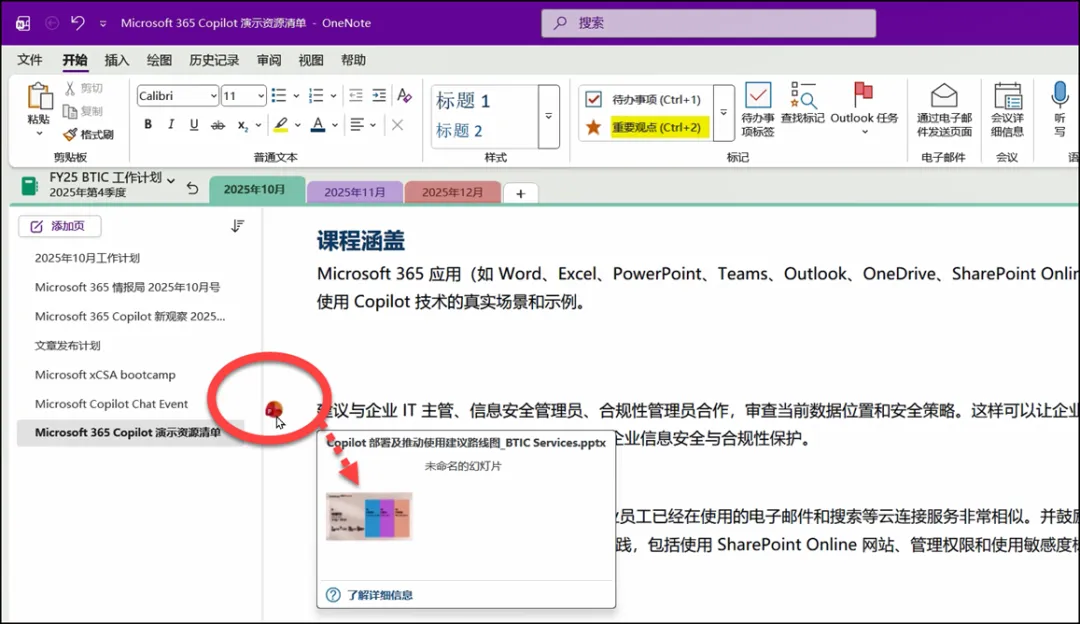The height and width of the screenshot is (624, 1080).
Task: Select the 2025年12月 section tab
Action: [x=453, y=192]
